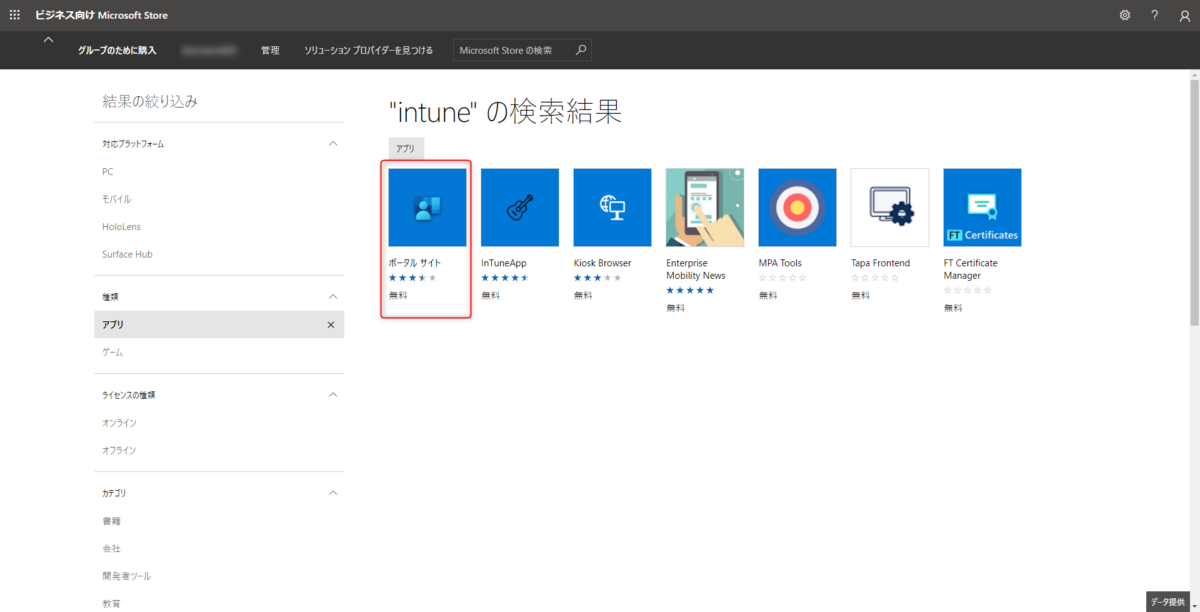
Task: Select the ポータル サイト app icon
Action: tap(426, 207)
